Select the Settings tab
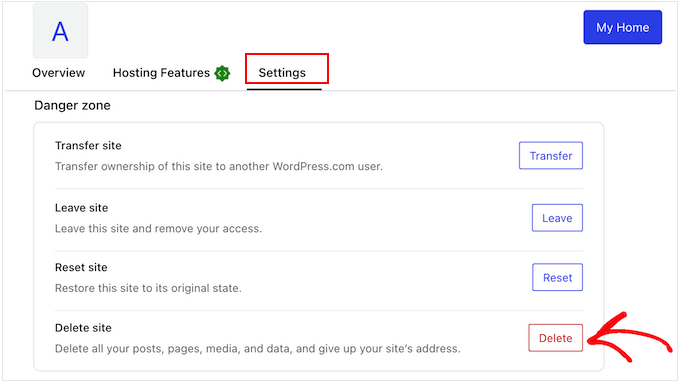The height and width of the screenshot is (384, 680). click(x=282, y=72)
